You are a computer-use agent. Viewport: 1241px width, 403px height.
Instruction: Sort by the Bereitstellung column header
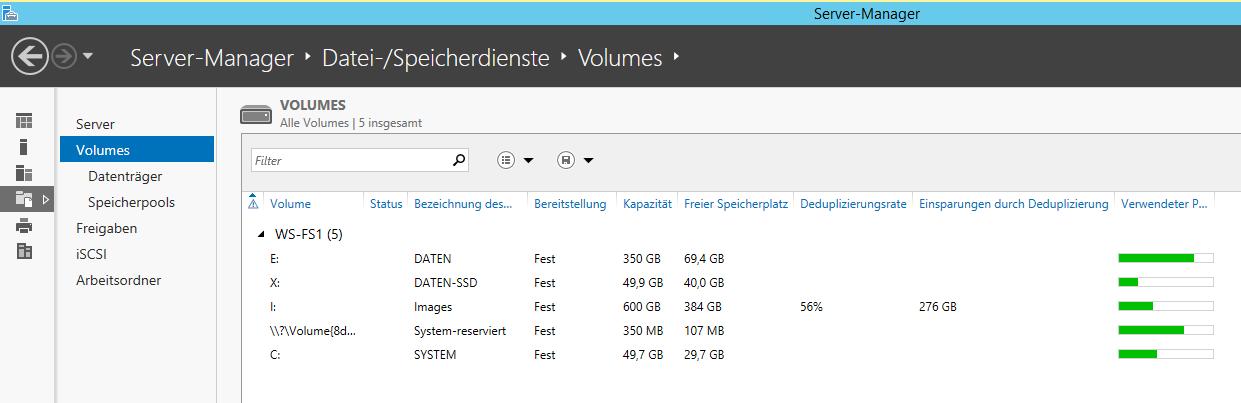pos(570,204)
